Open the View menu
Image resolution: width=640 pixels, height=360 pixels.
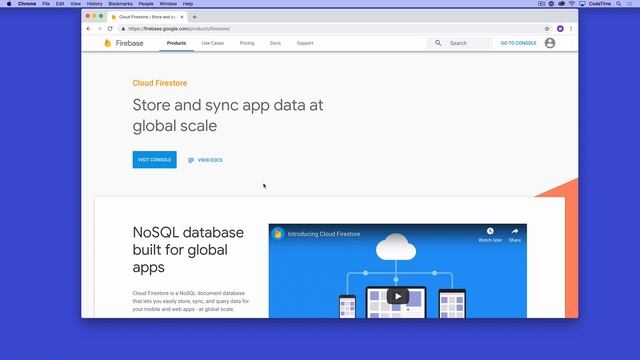[x=76, y=4]
